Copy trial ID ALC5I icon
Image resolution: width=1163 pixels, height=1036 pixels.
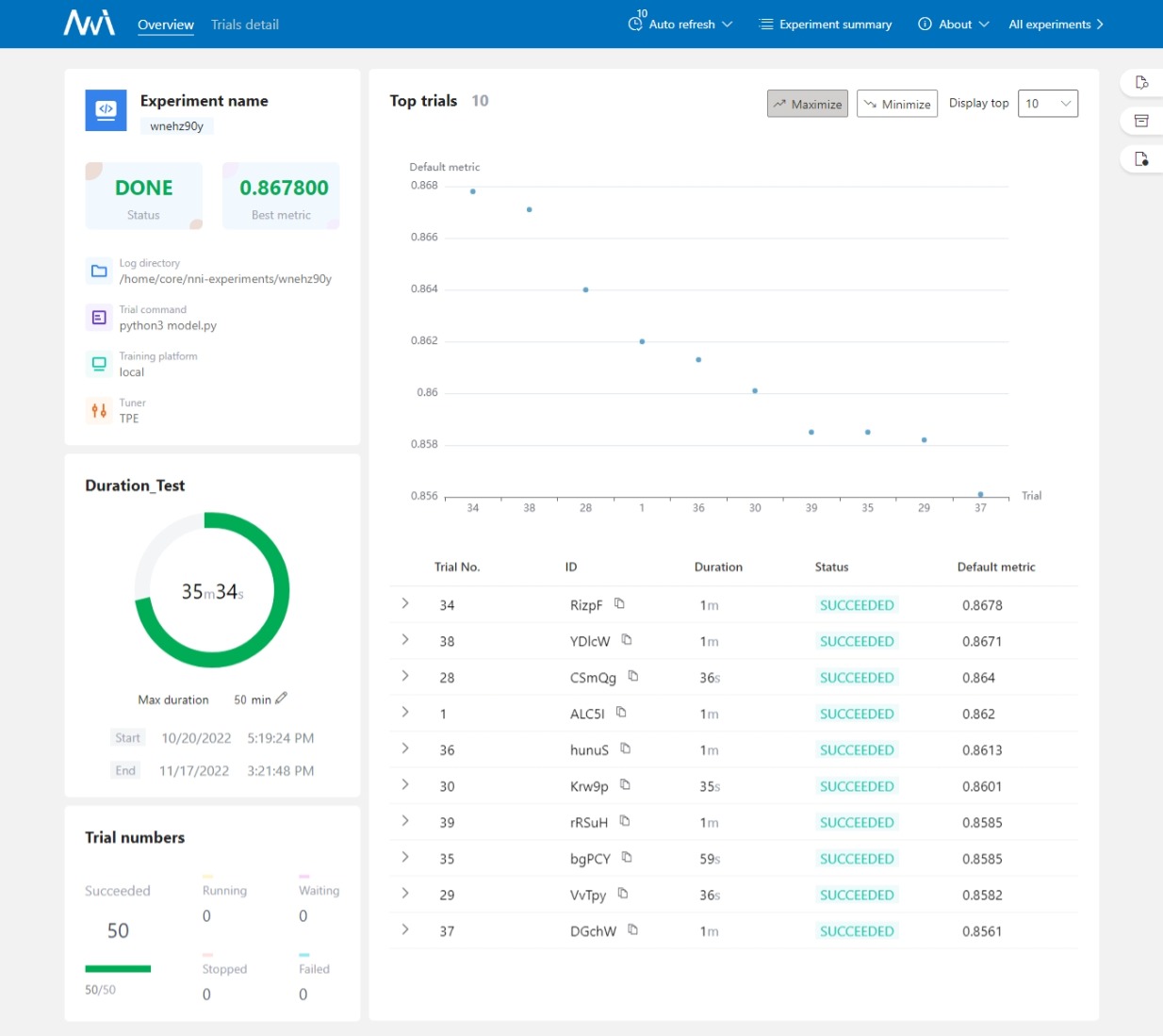tap(621, 713)
